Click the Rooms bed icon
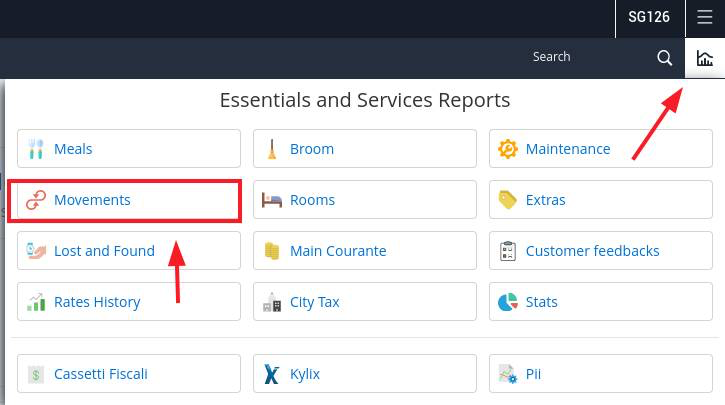725x405 pixels. [x=272, y=200]
